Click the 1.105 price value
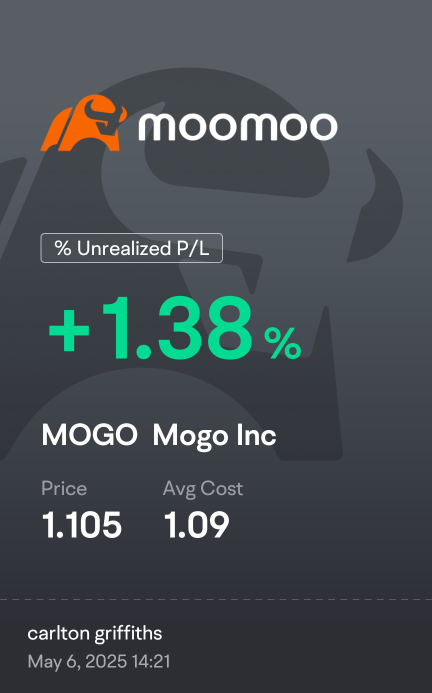The image size is (432, 693). click(82, 525)
